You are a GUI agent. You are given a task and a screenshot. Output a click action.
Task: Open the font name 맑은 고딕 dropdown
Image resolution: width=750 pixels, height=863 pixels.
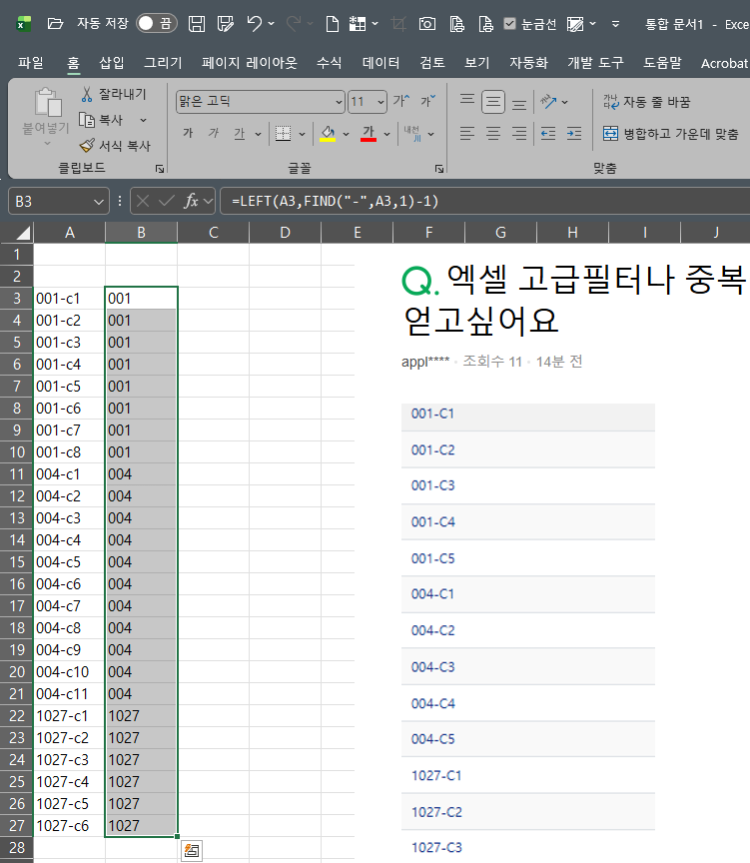pos(339,101)
